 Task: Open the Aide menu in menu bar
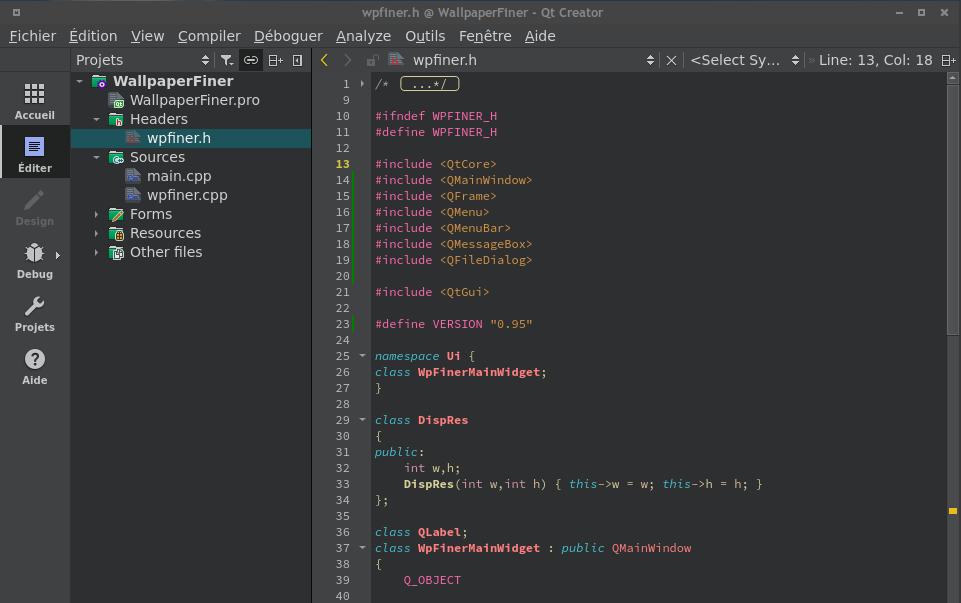click(540, 36)
